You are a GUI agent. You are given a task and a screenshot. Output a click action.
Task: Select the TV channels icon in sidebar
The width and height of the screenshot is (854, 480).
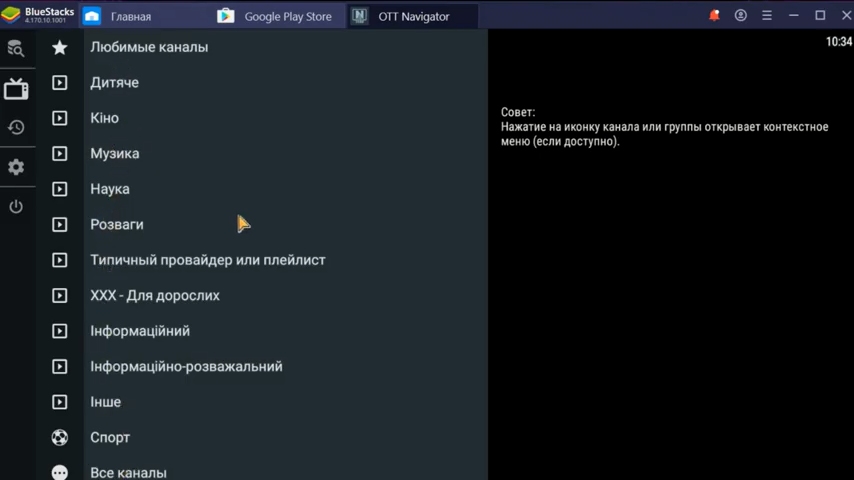pyautogui.click(x=16, y=89)
